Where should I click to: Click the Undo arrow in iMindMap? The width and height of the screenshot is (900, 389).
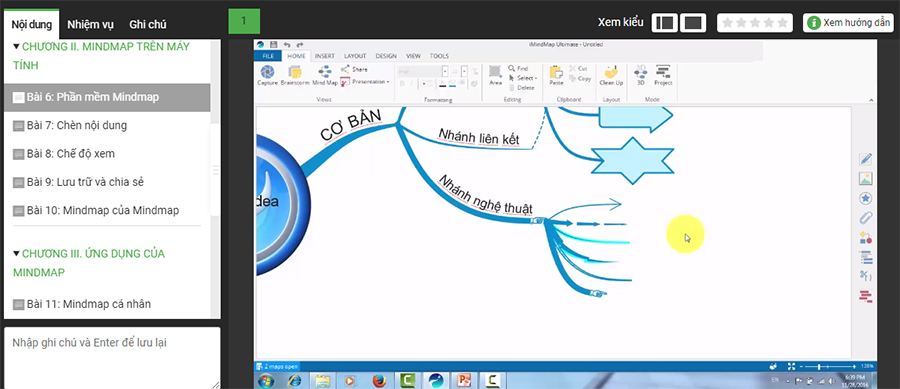287,44
